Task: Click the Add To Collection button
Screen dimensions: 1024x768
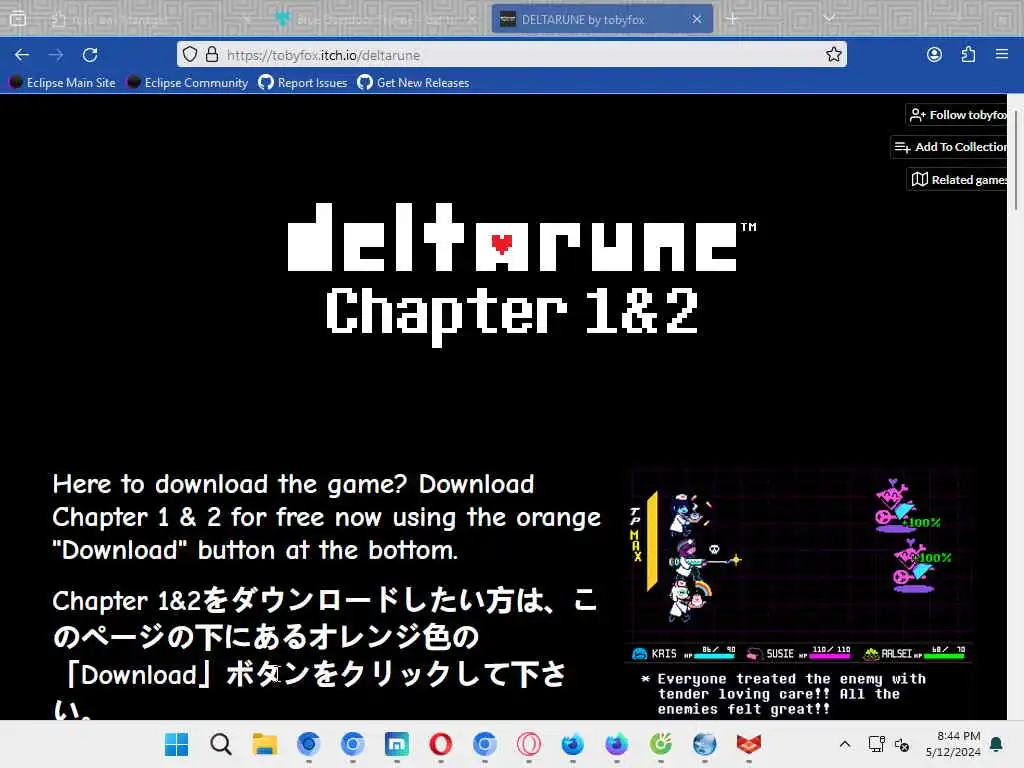Action: [949, 147]
